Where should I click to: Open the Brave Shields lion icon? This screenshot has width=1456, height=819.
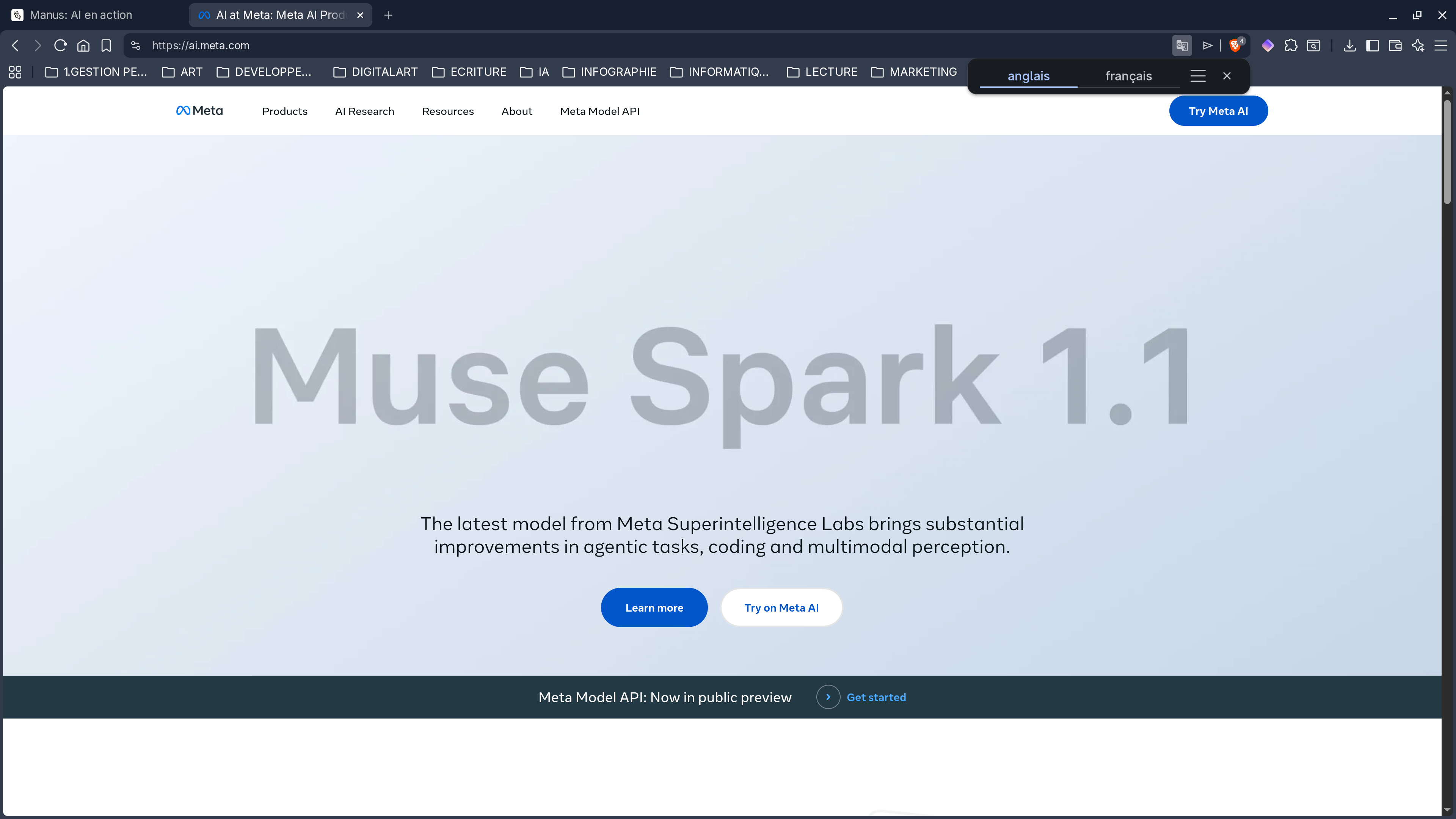click(1235, 45)
